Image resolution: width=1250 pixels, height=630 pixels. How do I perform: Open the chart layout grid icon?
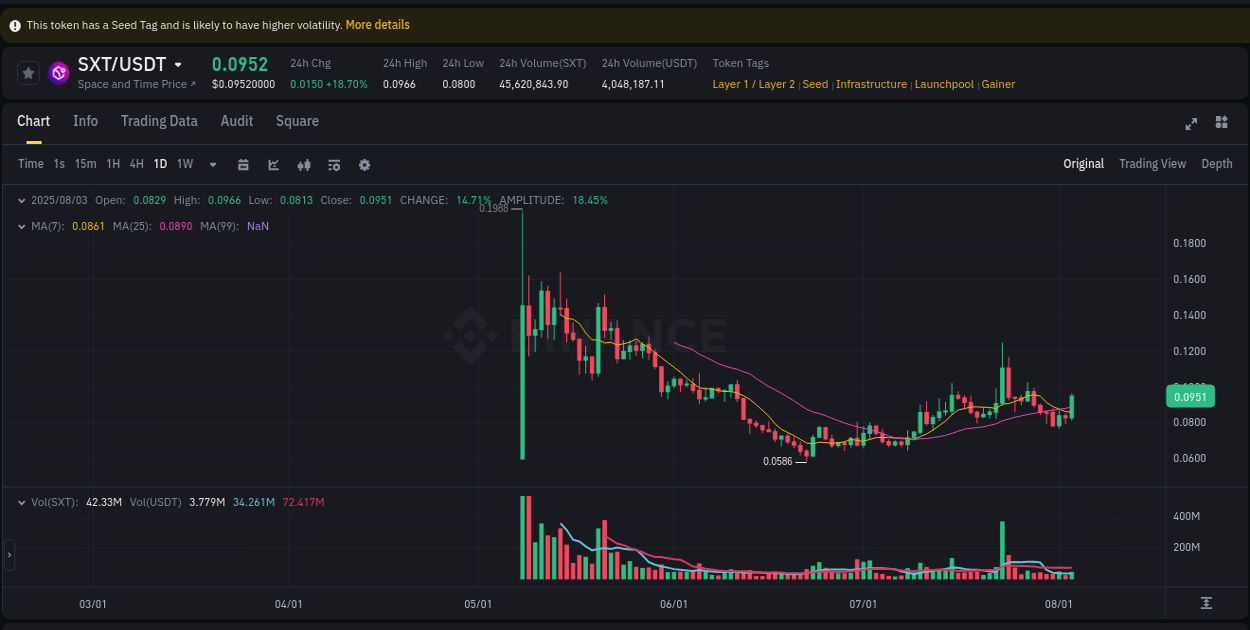pos(1221,123)
